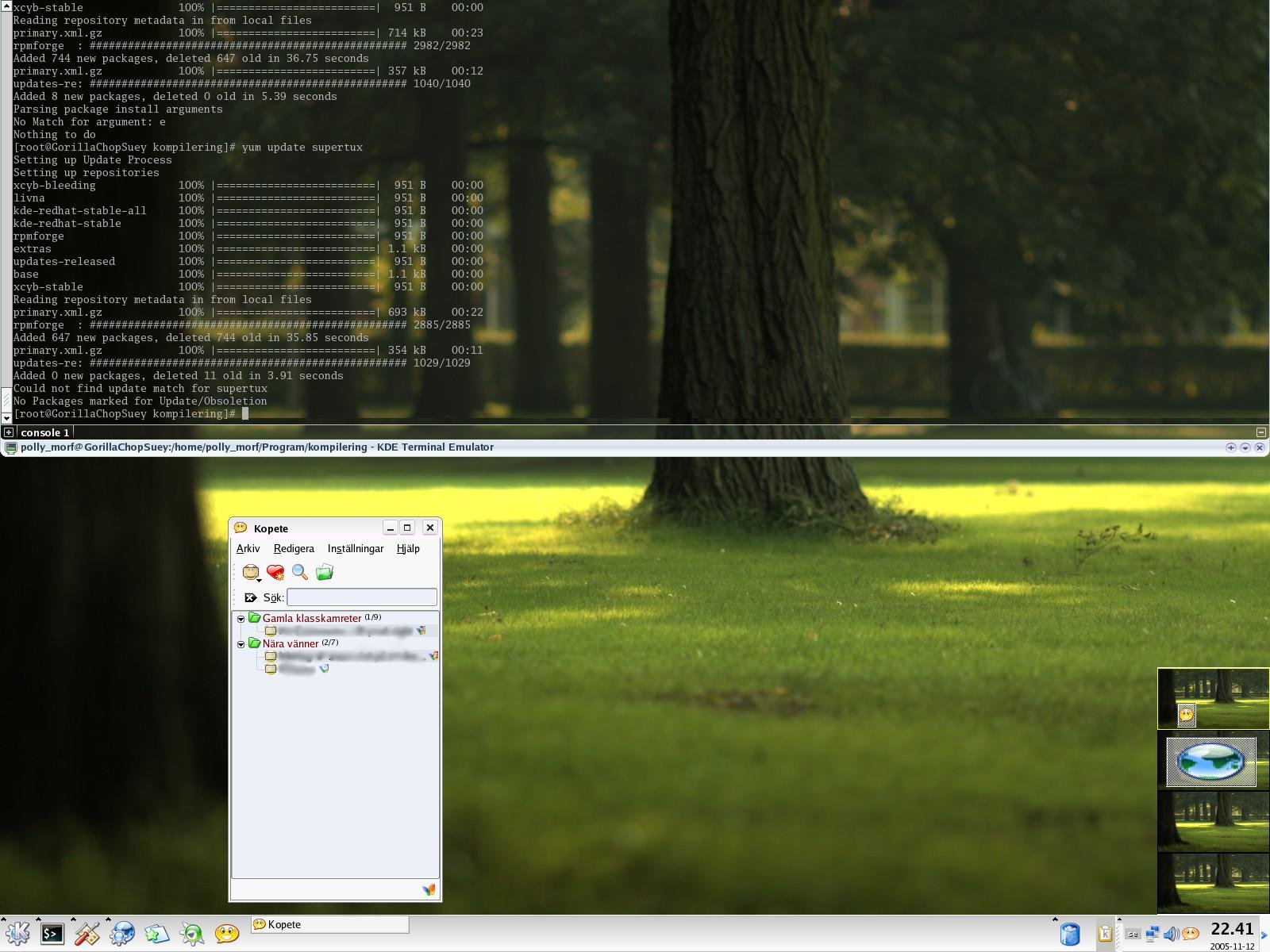1270x952 pixels.
Task: Open the applet handle arrow above the K menu
Action: coord(3,919)
